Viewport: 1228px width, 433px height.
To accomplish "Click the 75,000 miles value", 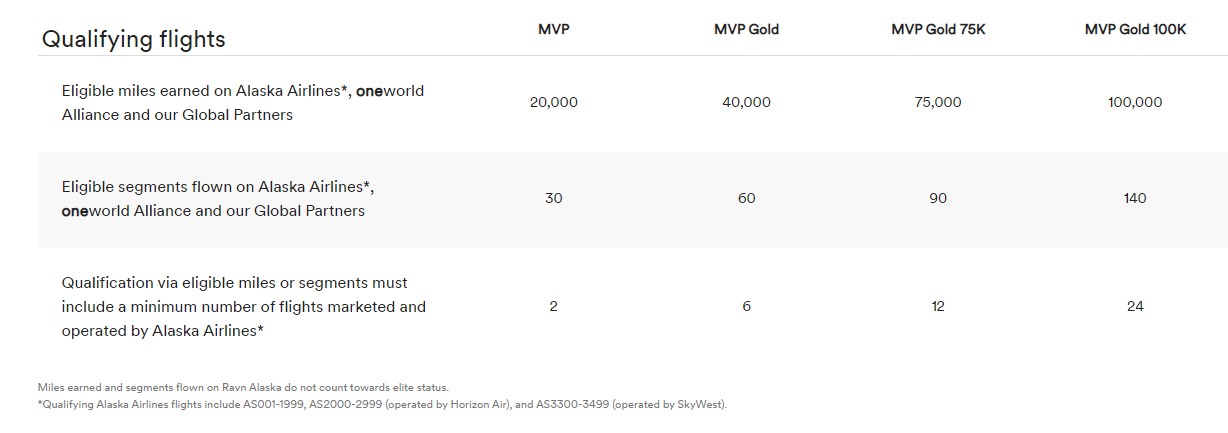I will (x=938, y=102).
